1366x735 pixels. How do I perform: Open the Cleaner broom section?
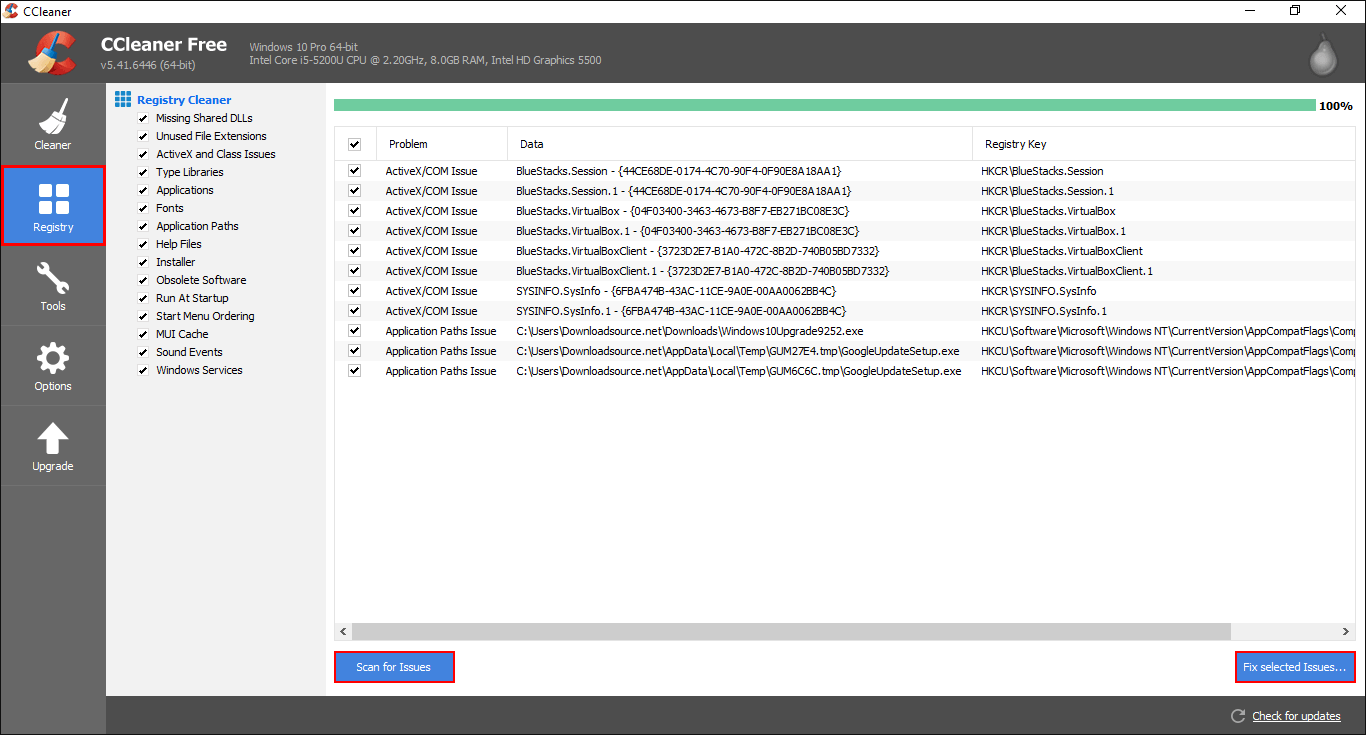[53, 125]
